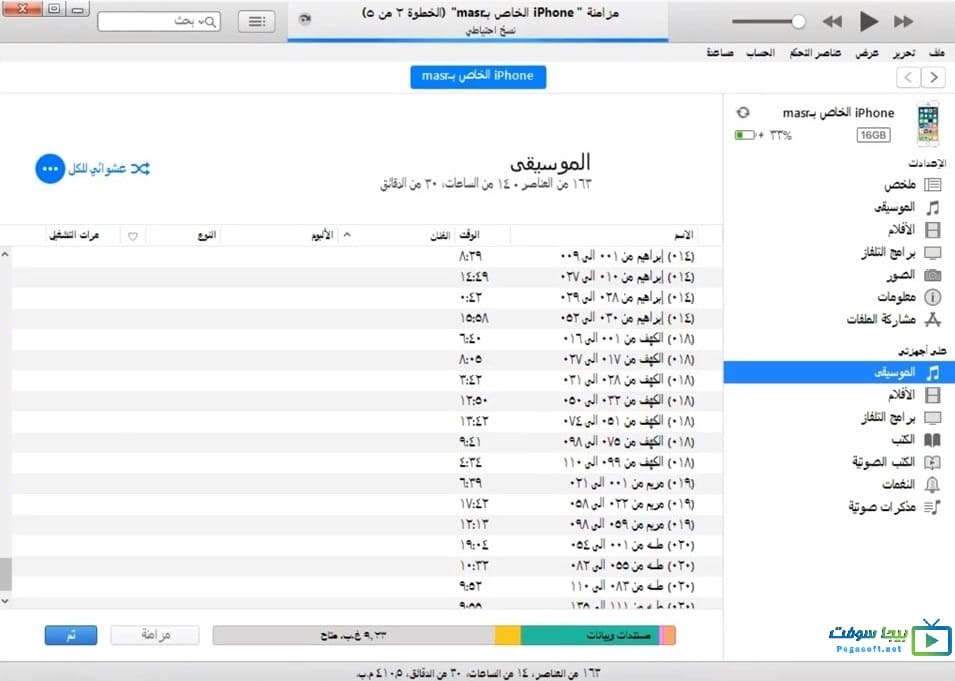
Task: Select track (٠١٩) مريم من ٠٥٩ الى ٠٩٨
Action: (367, 524)
